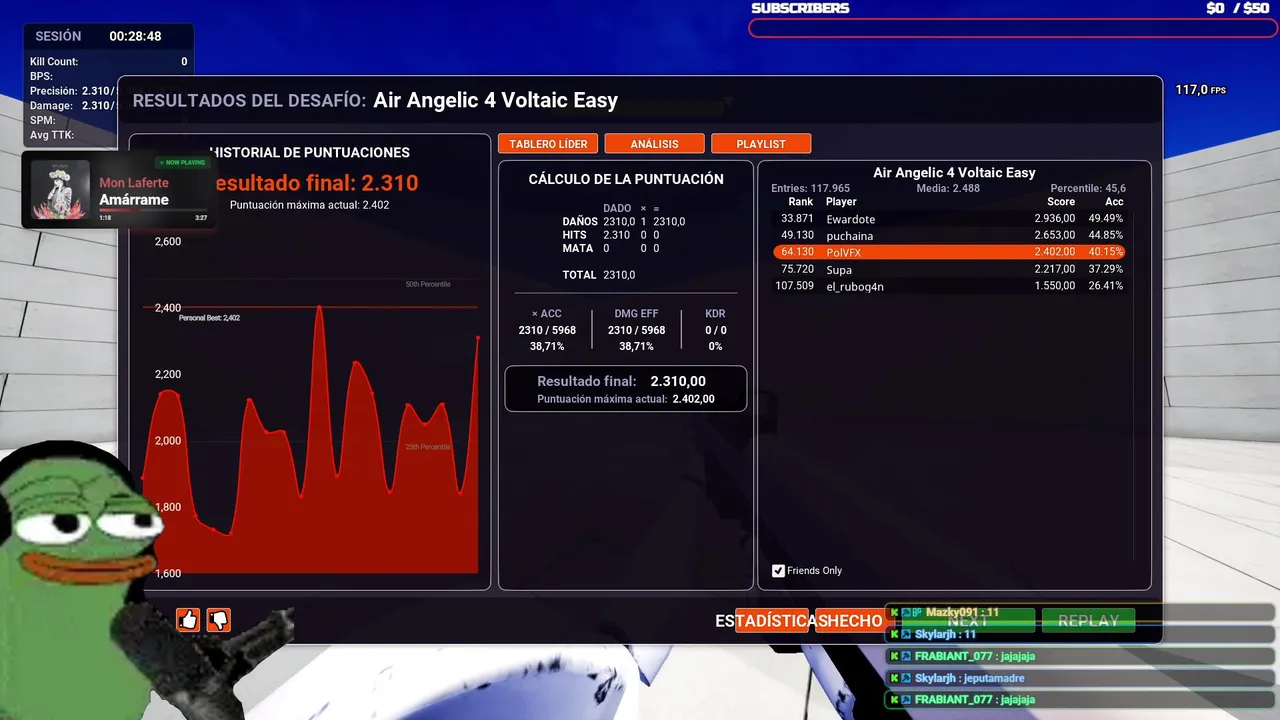Click the DAÑOS score row

coord(624,221)
